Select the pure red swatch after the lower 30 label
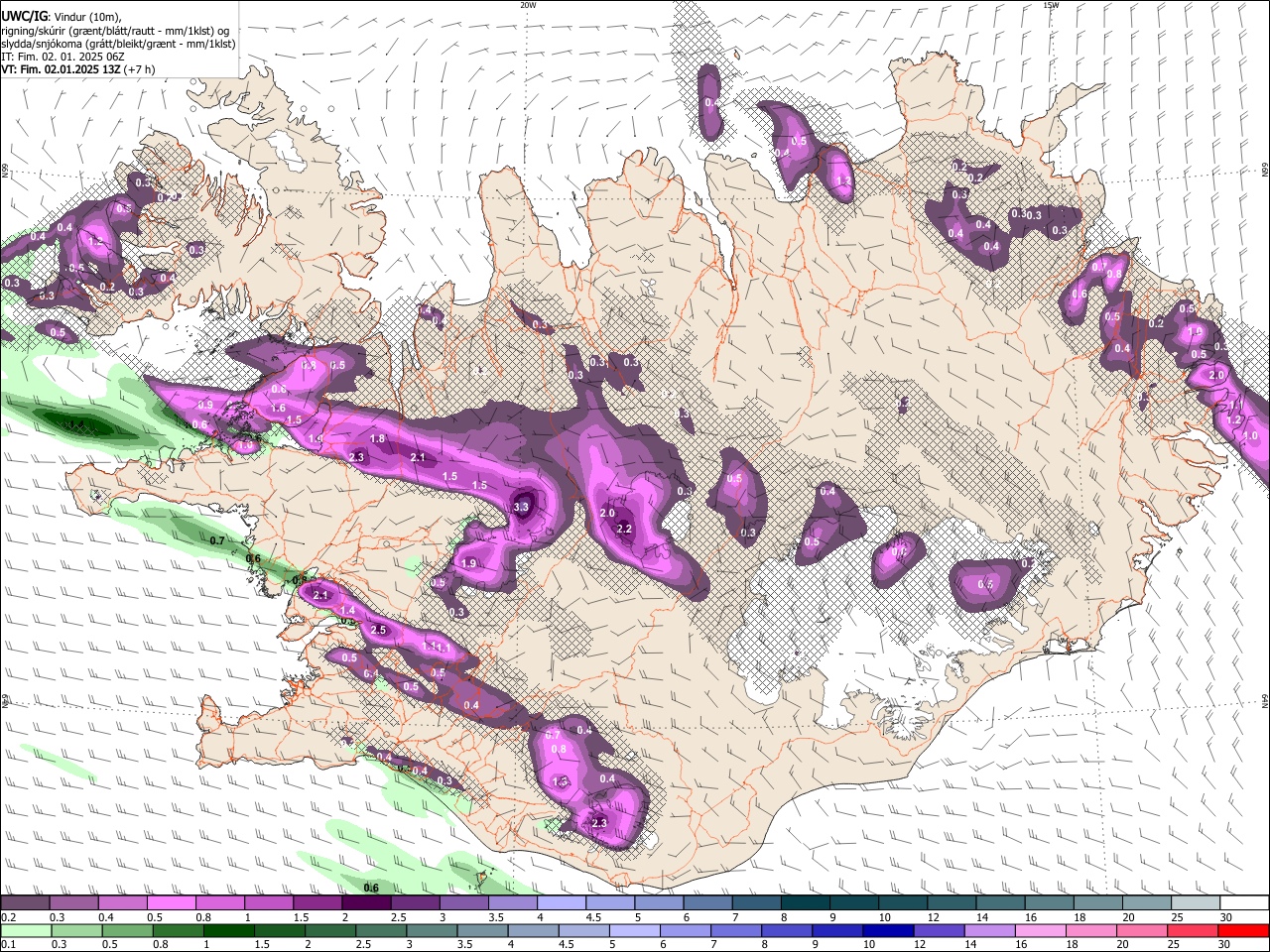Screen dimensions: 1270x952 [1243, 930]
